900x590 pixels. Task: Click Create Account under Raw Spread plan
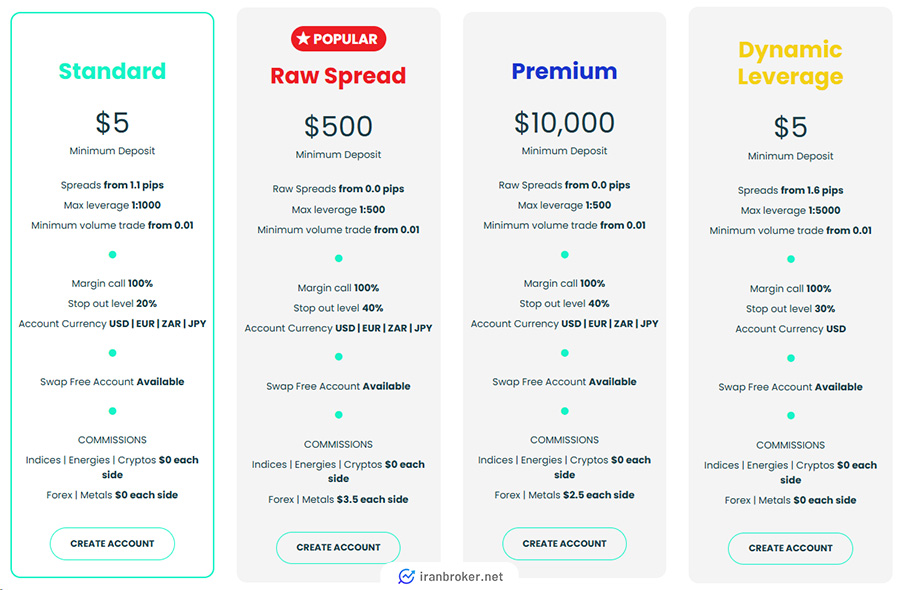pyautogui.click(x=338, y=548)
